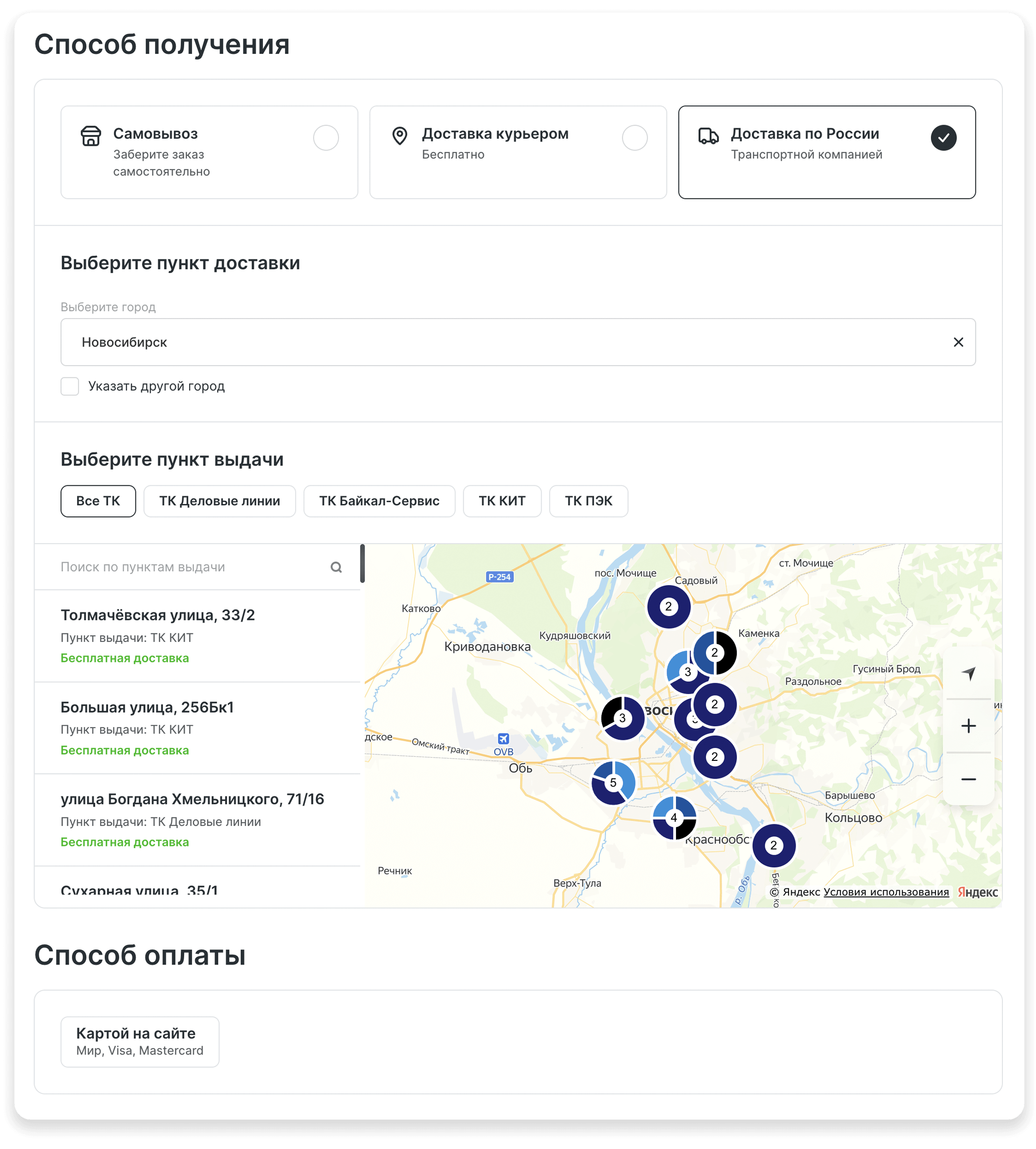This screenshot has height=1149, width=1036.
Task: Filter by ТК ПЭК tab
Action: pyautogui.click(x=588, y=501)
